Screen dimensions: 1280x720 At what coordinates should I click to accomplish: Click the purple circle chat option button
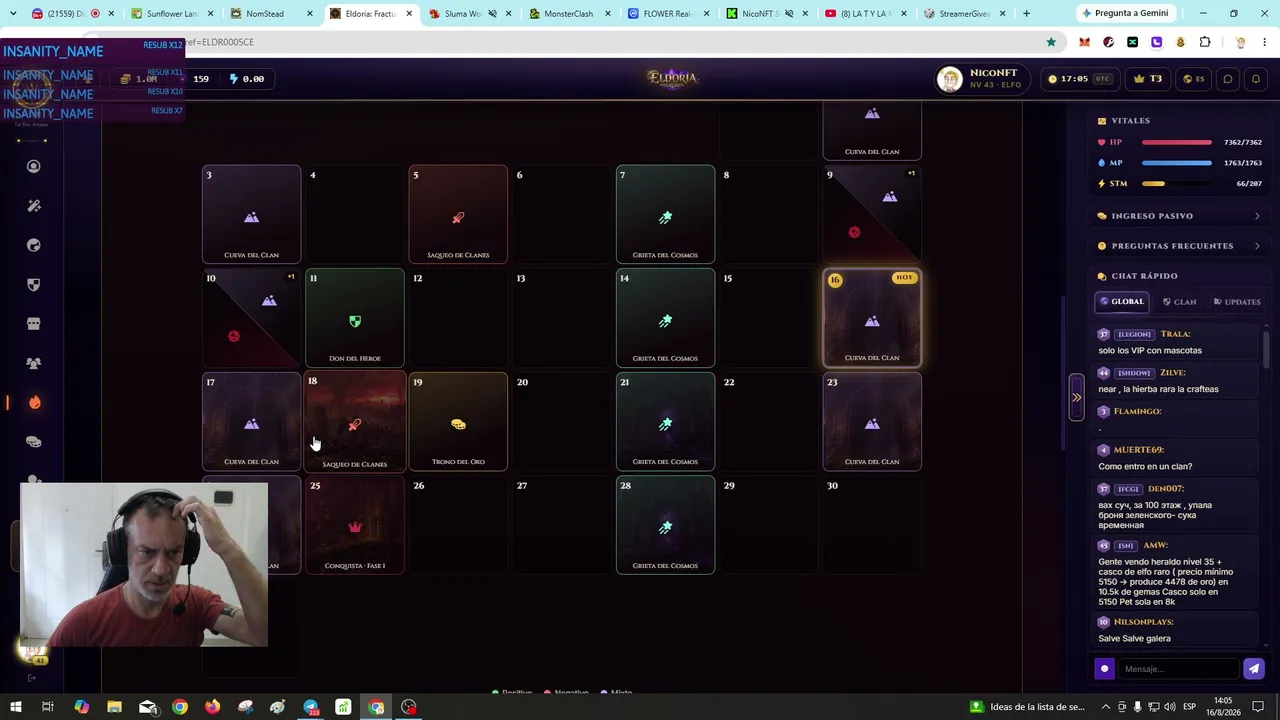tap(1105, 669)
